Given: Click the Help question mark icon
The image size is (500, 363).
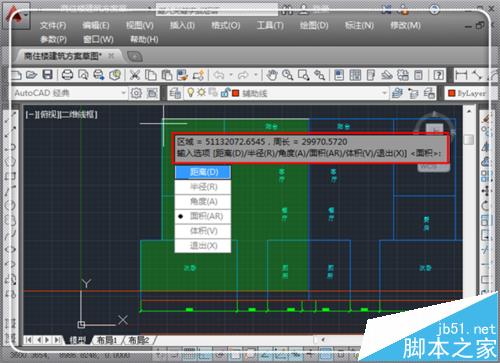Looking at the screenshot, I should tap(438, 75).
